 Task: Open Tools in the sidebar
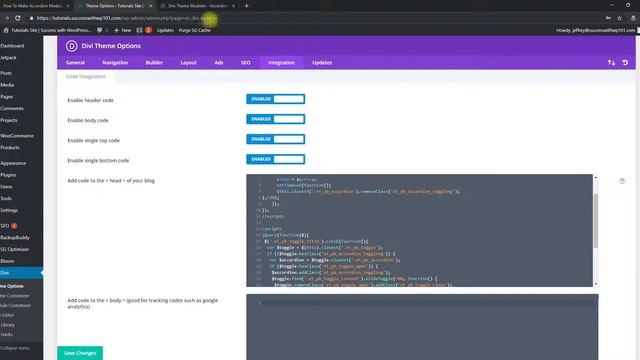point(6,199)
